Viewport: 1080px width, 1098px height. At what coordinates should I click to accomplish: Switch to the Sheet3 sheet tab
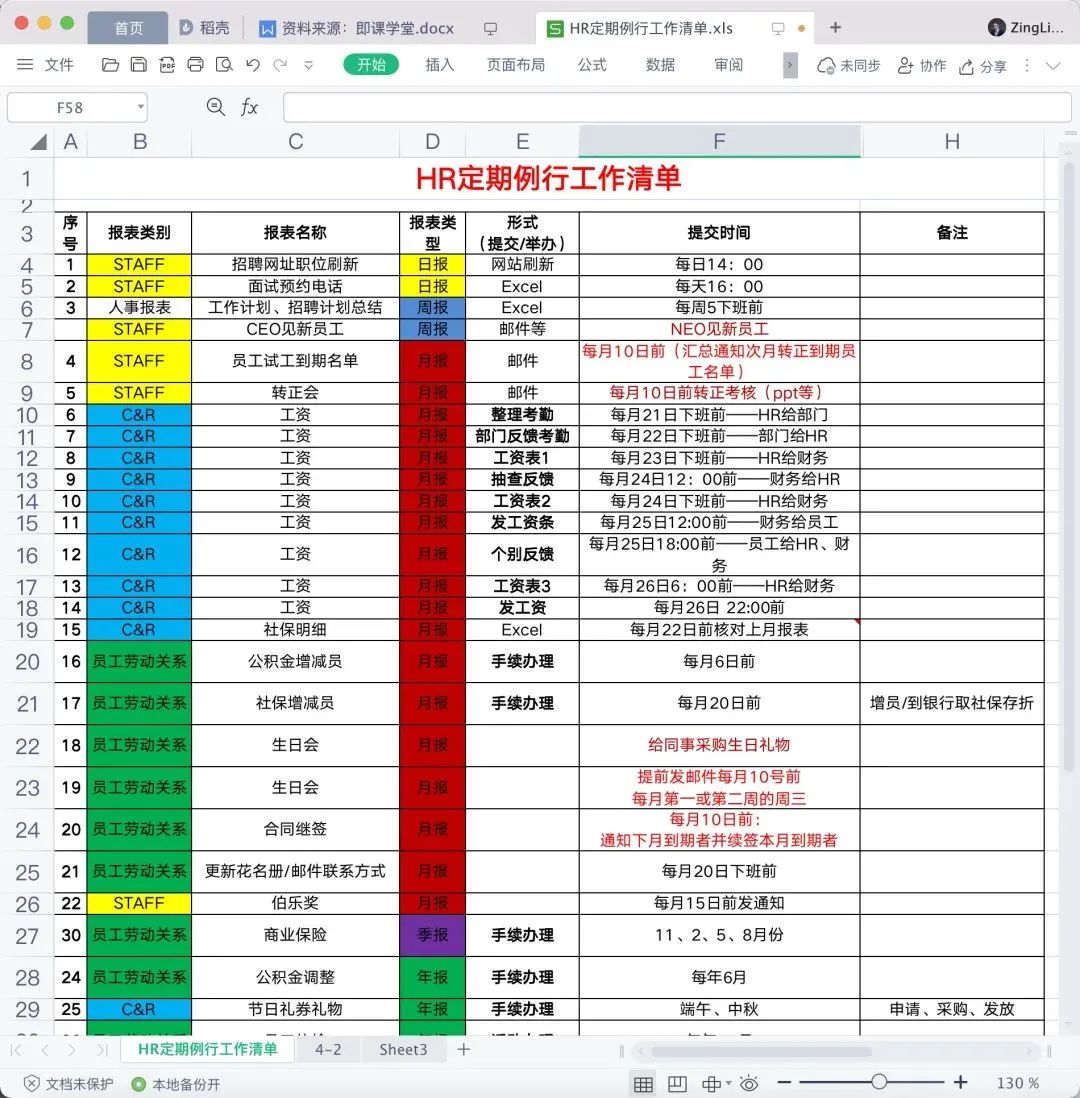tap(403, 1049)
